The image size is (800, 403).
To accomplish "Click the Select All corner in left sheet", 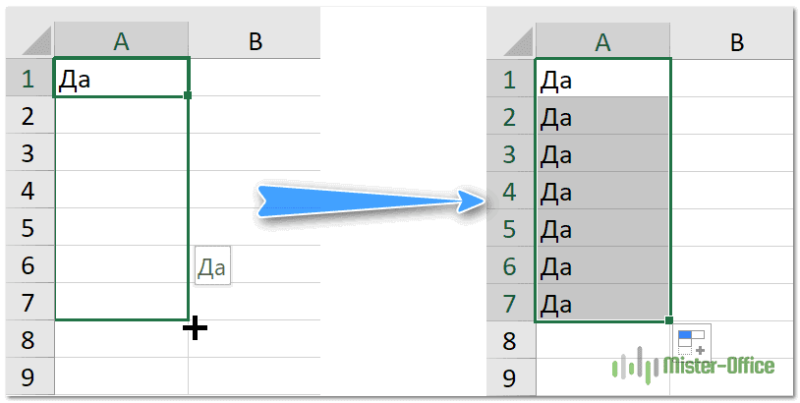I will 30,40.
